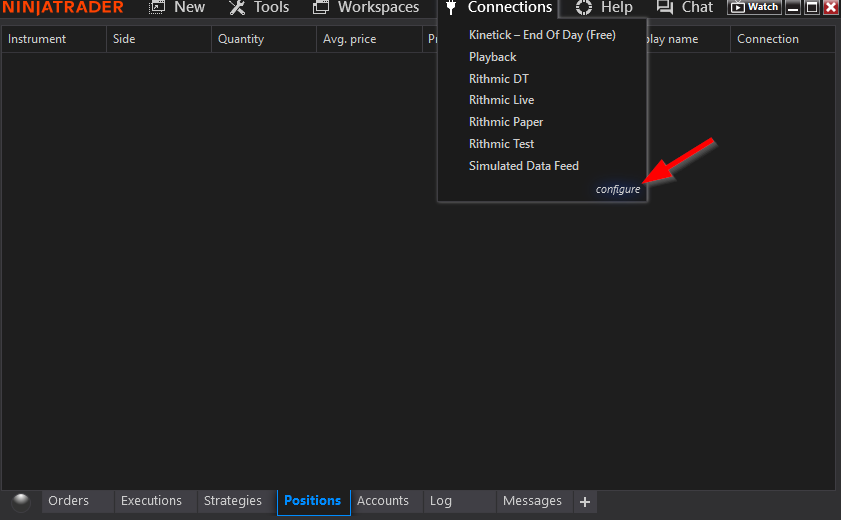841x520 pixels.
Task: Click the configure link in Connections menu
Action: 618,189
